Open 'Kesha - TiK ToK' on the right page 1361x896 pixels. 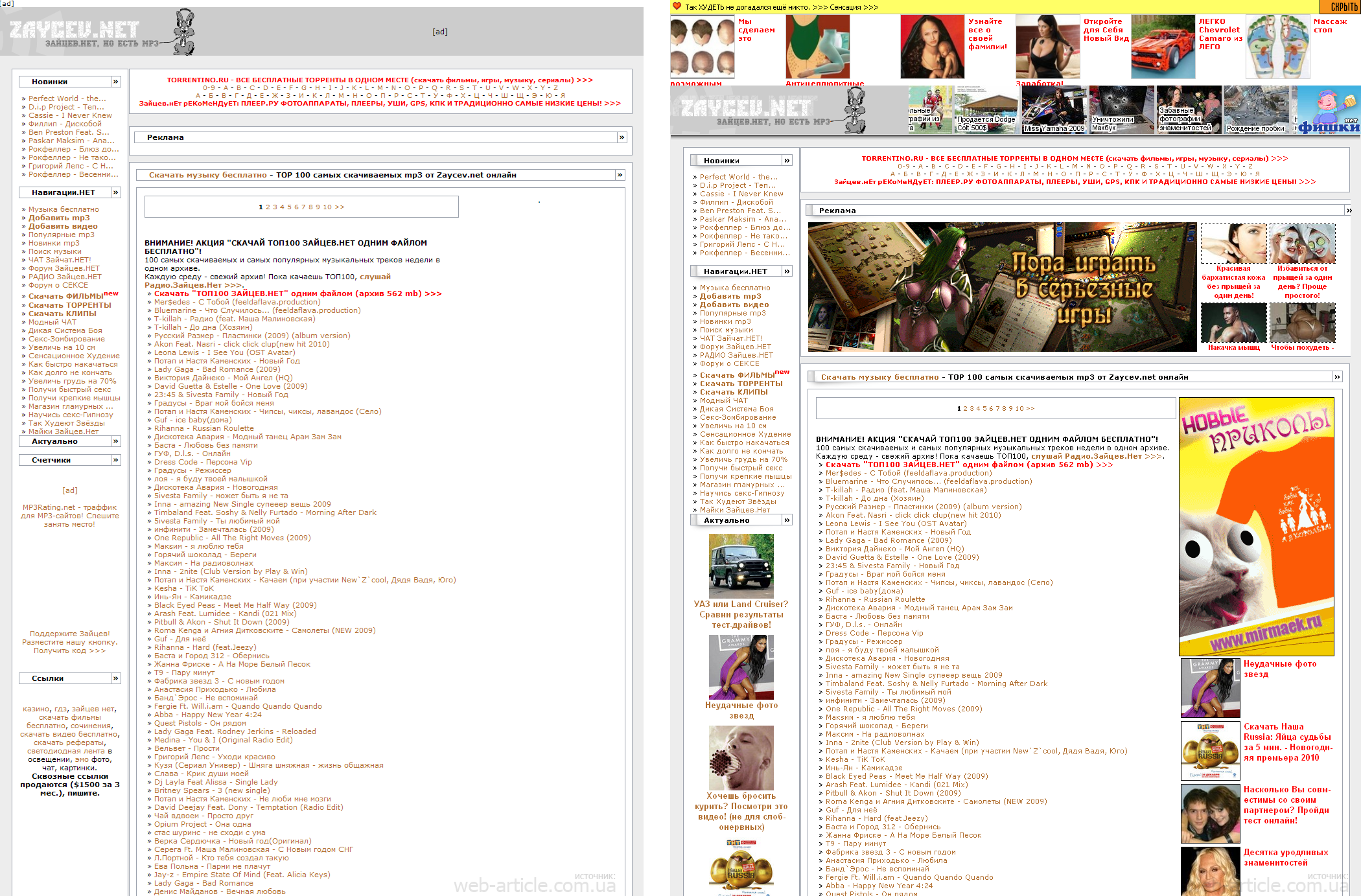[855, 759]
